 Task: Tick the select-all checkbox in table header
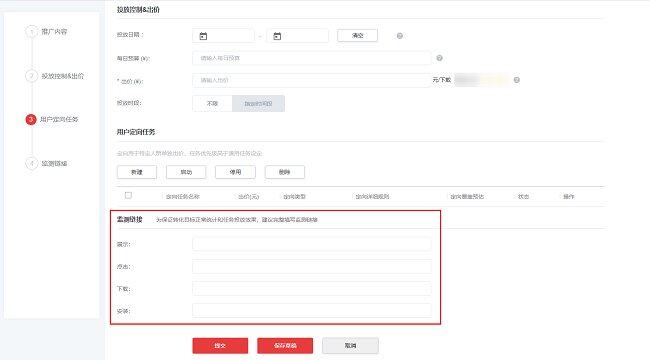click(x=128, y=195)
